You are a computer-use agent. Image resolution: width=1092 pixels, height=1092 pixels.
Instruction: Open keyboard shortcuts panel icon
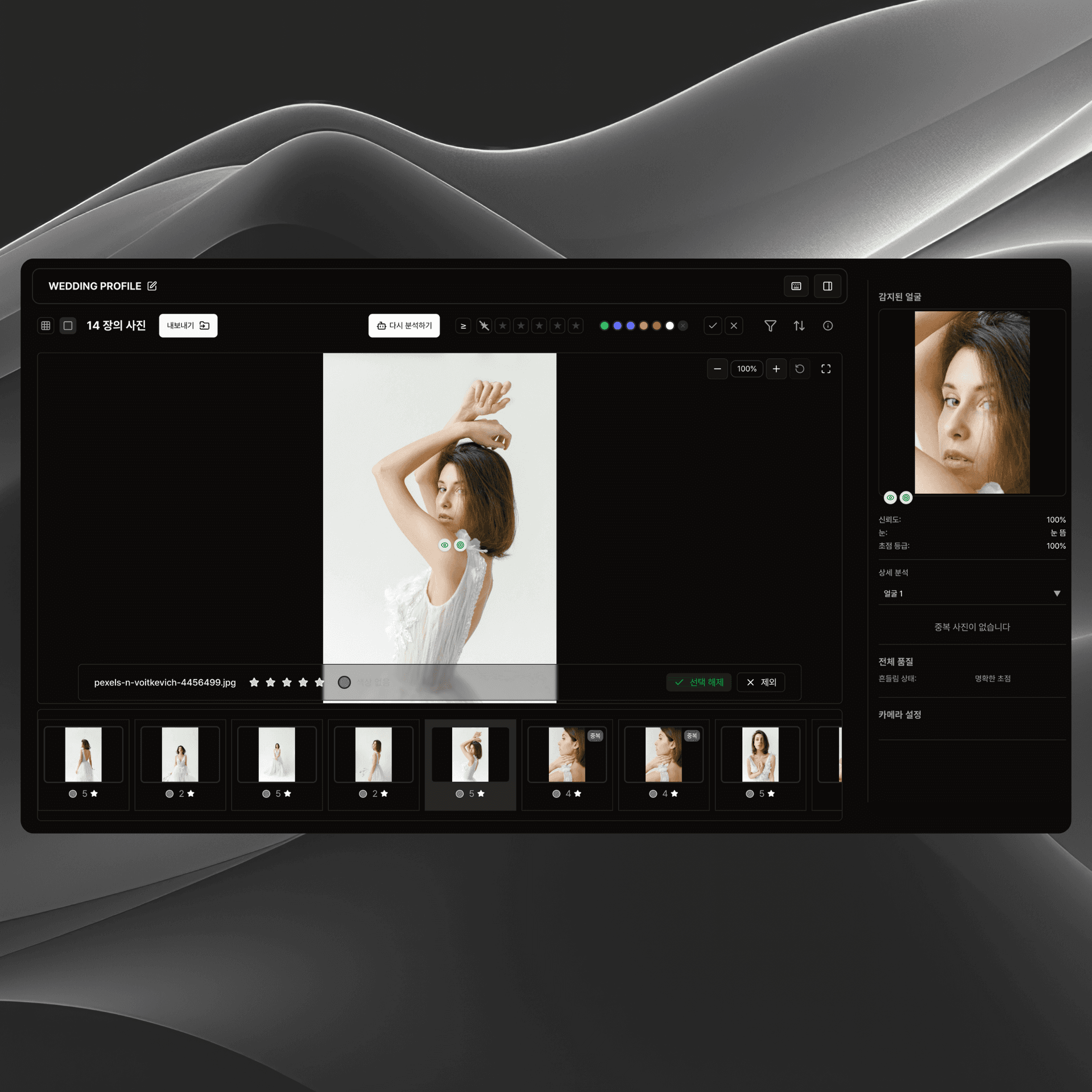[796, 286]
